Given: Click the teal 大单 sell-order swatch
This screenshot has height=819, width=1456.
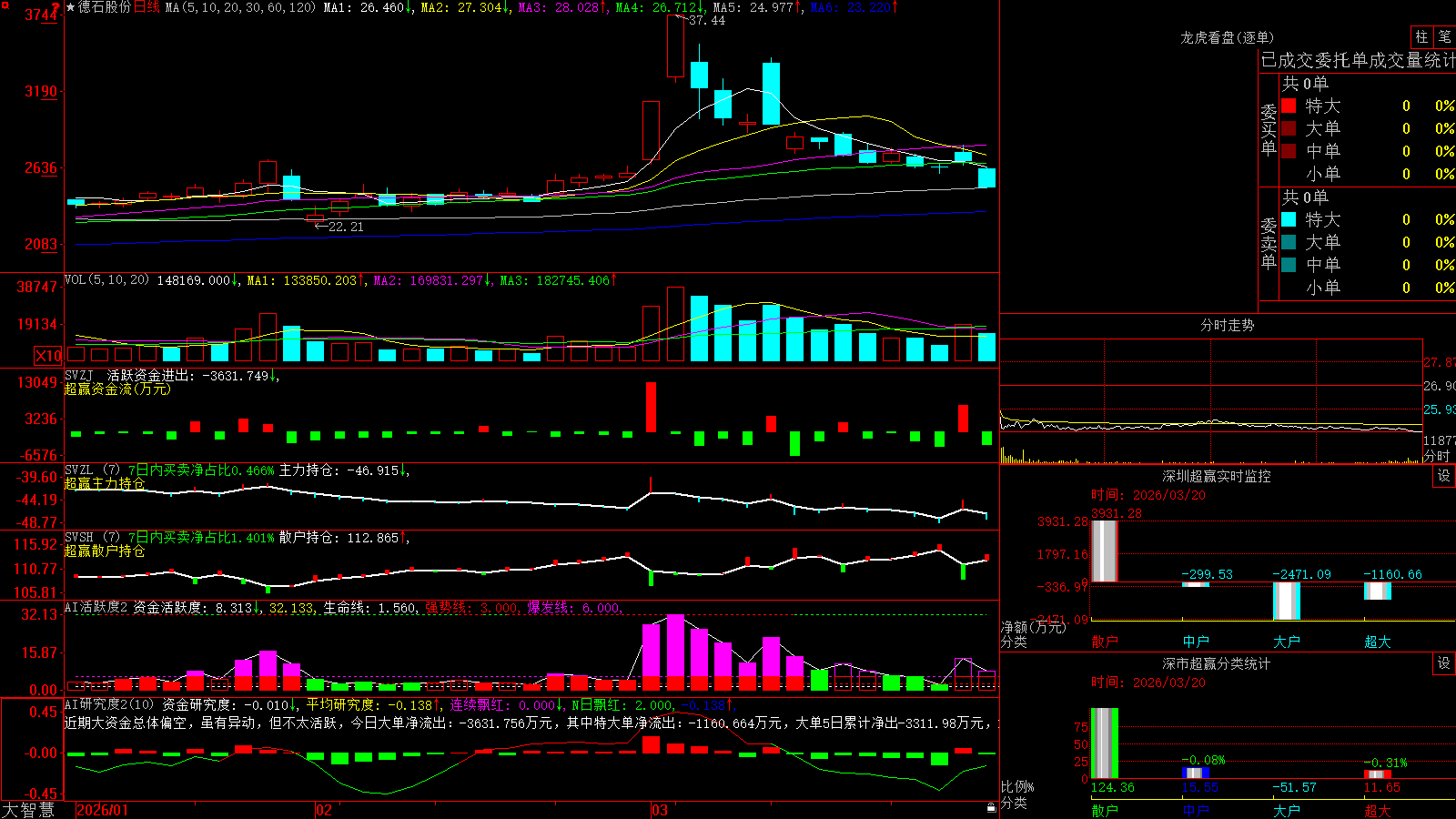Looking at the screenshot, I should coord(1289,242).
